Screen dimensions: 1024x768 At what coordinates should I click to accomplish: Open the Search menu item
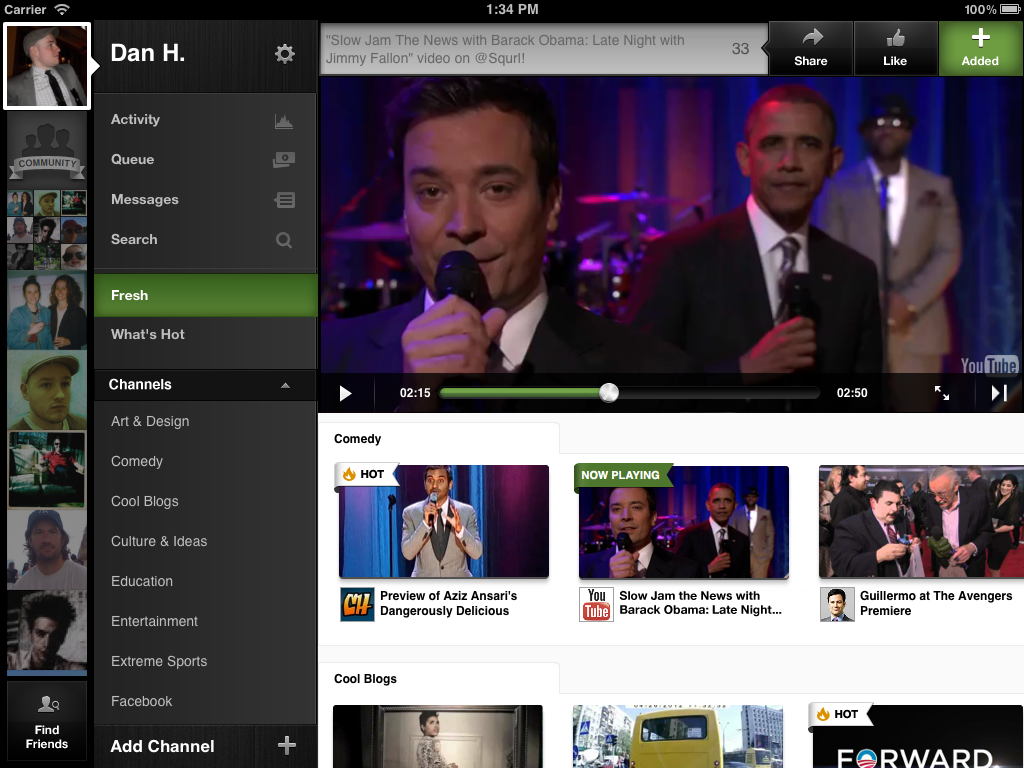pos(205,240)
